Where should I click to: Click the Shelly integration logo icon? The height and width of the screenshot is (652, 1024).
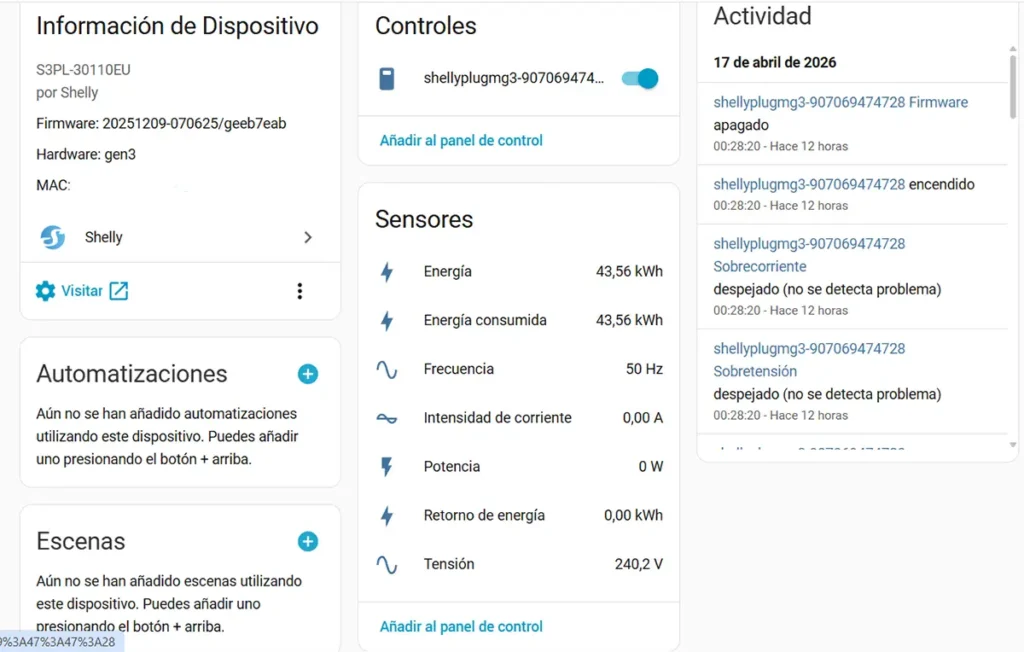pyautogui.click(x=53, y=237)
